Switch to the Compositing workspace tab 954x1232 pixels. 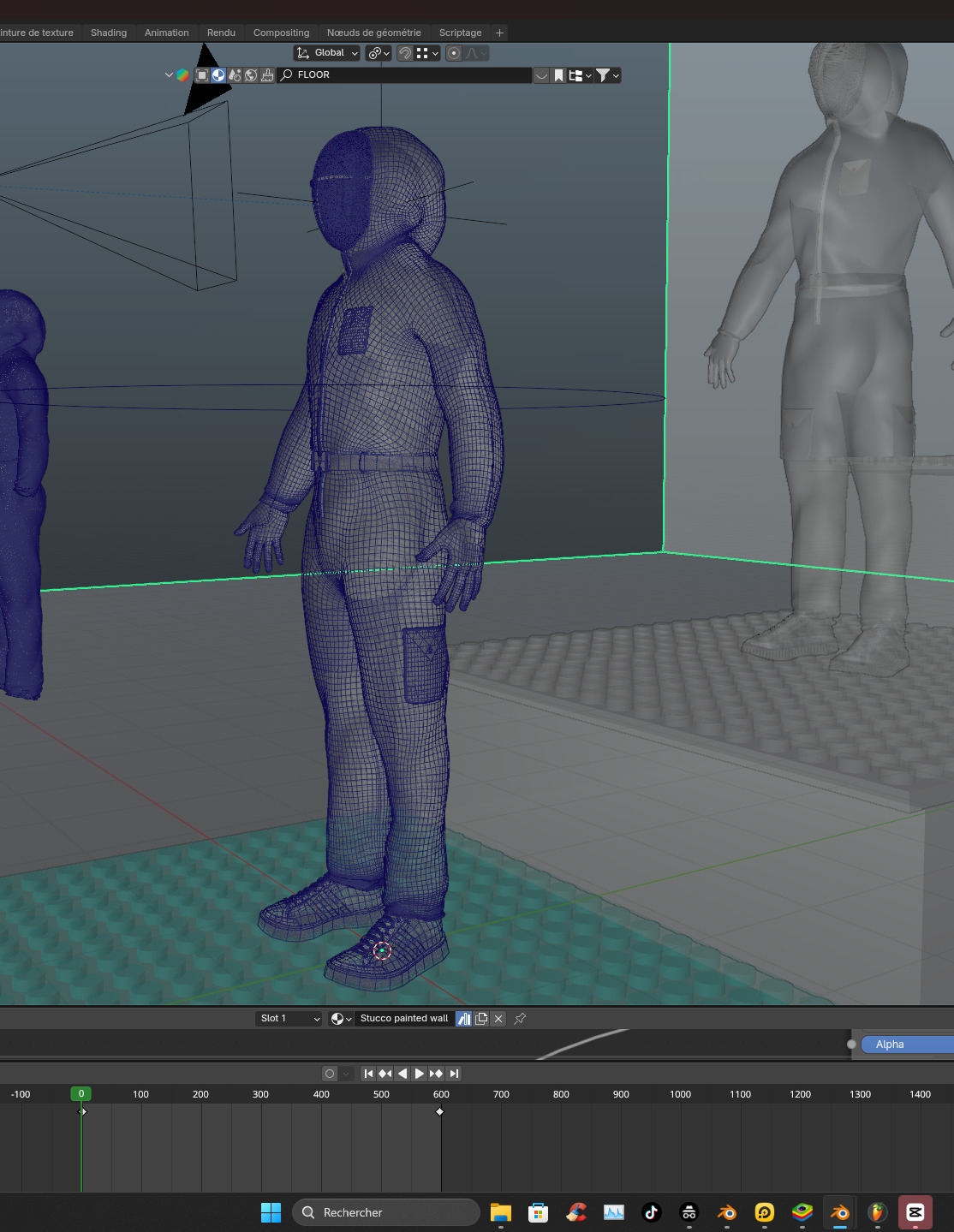click(281, 33)
